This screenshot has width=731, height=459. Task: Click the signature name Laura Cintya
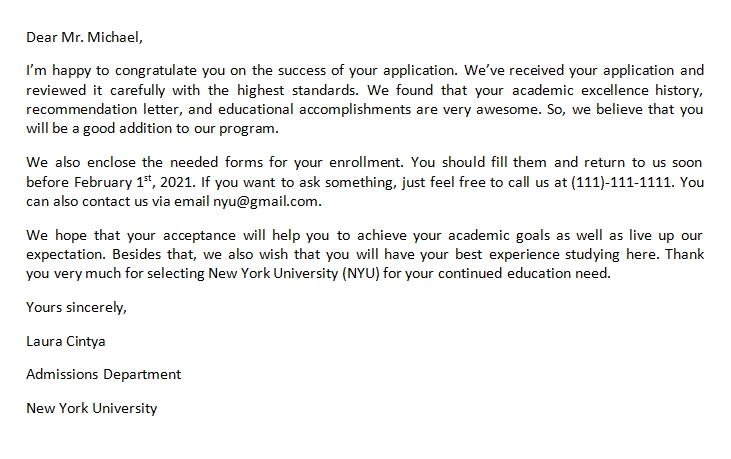click(66, 341)
